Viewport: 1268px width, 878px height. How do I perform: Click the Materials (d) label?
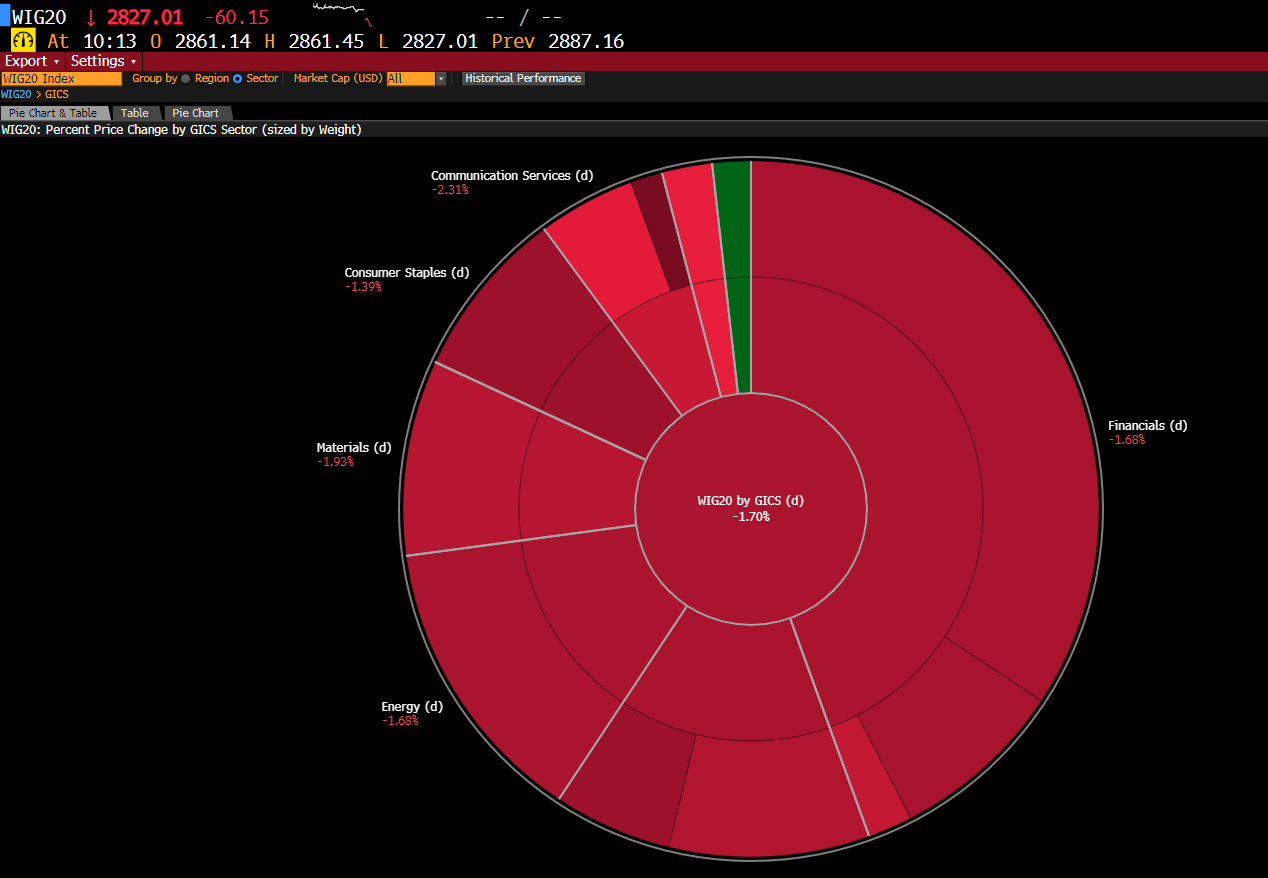(354, 447)
